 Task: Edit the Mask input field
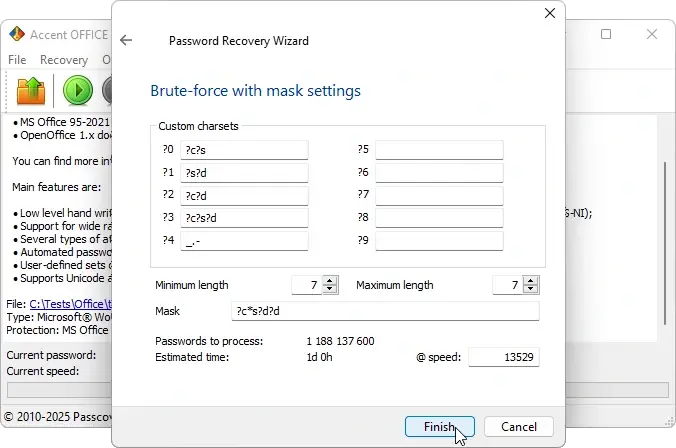tap(384, 312)
